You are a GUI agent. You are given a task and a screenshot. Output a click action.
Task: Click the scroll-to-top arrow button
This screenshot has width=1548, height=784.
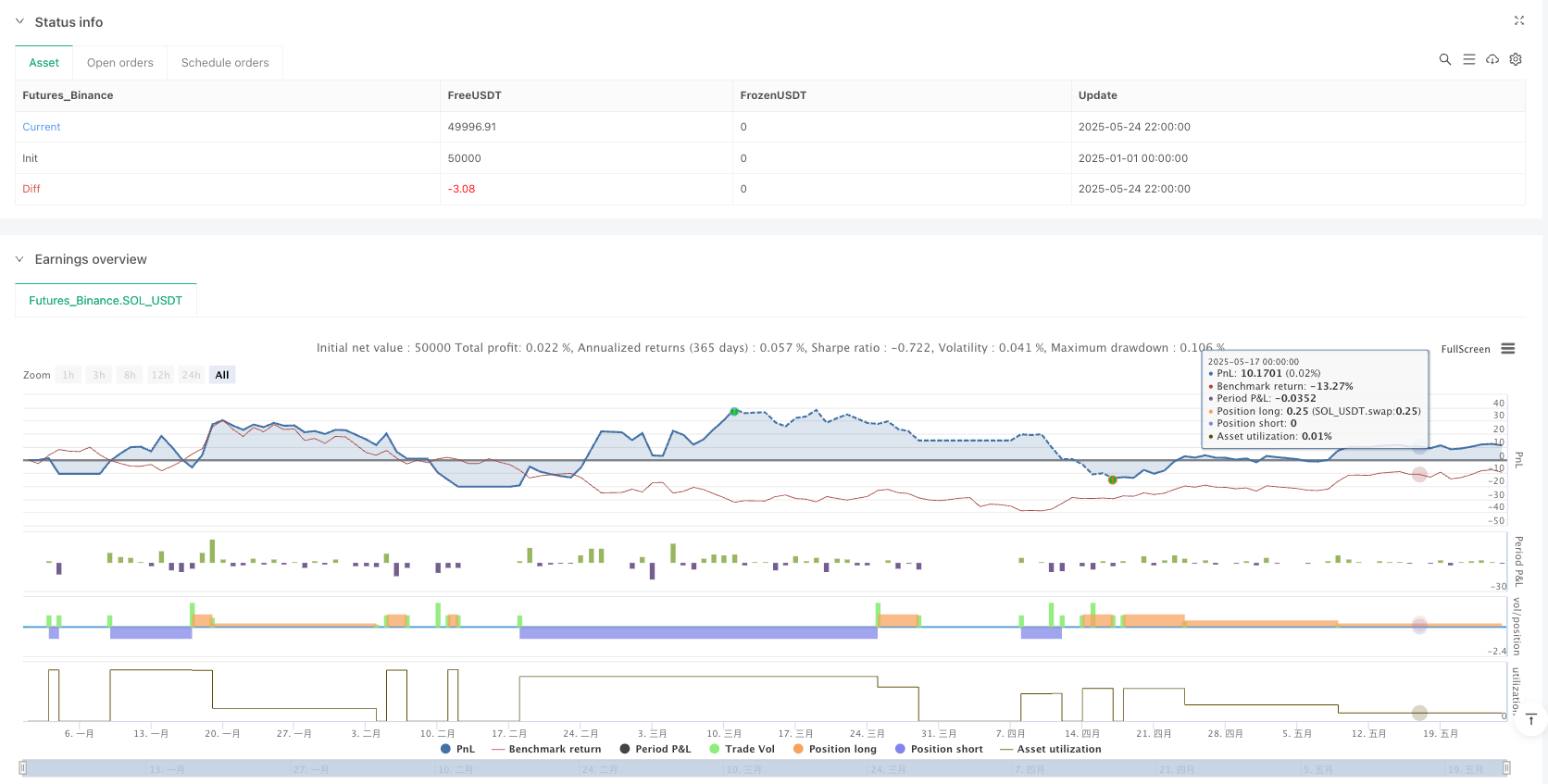pyautogui.click(x=1530, y=719)
